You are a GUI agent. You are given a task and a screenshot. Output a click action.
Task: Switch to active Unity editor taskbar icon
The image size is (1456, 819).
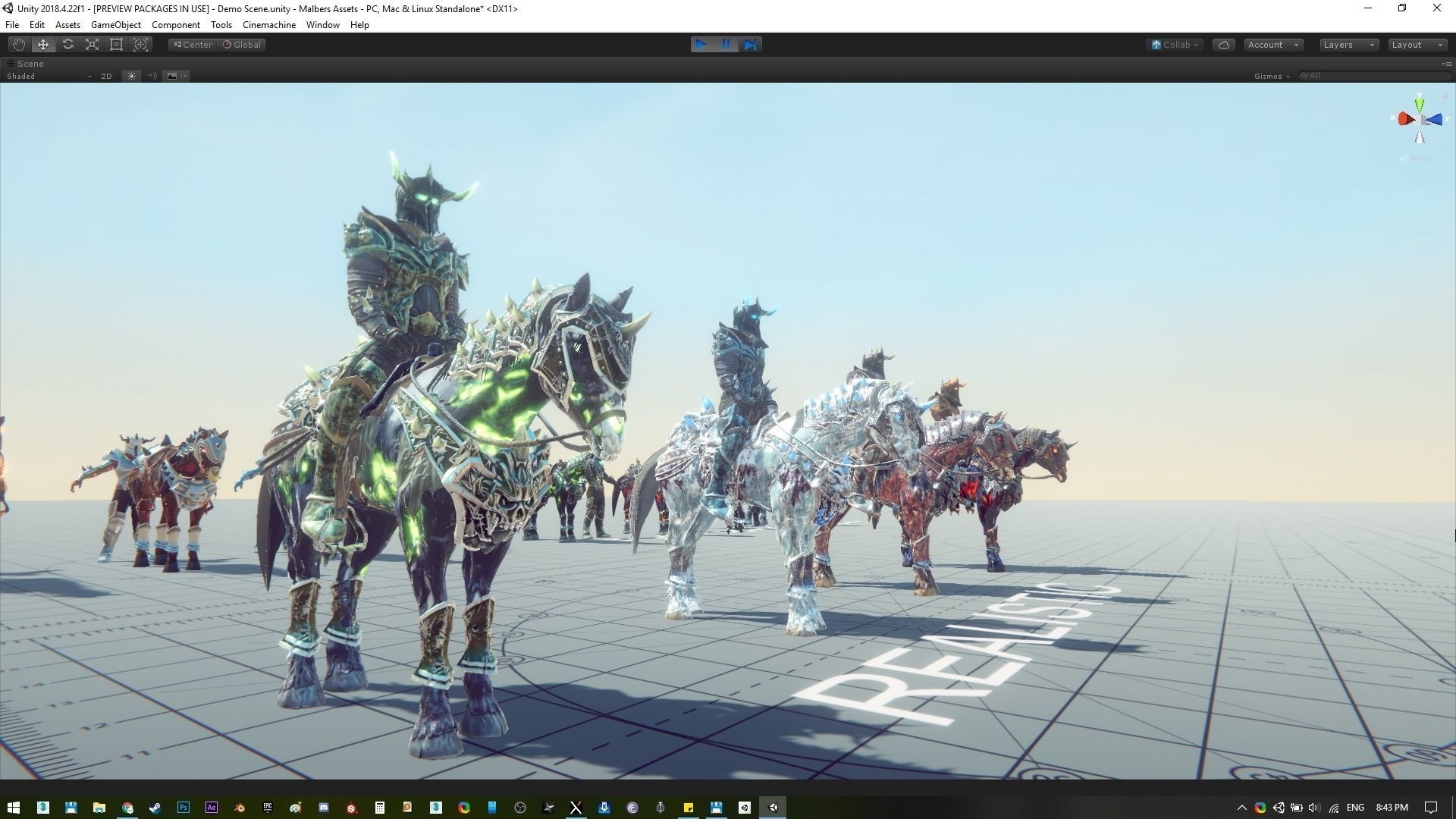[x=773, y=808]
